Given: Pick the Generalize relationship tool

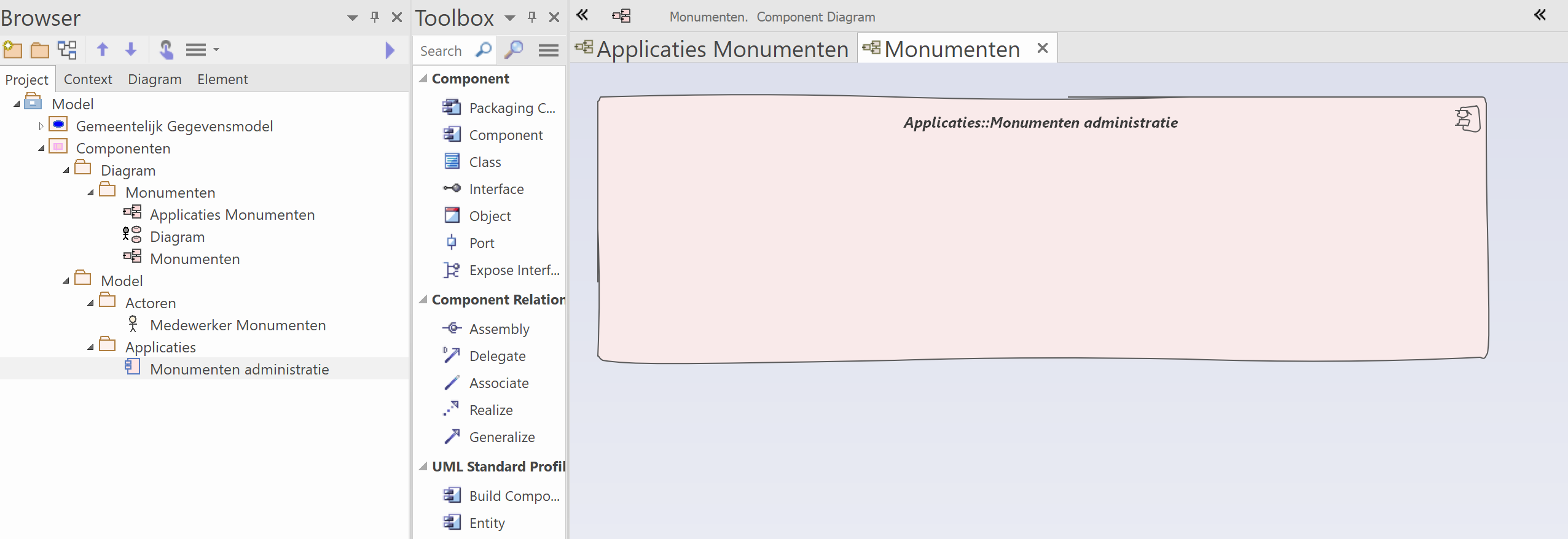Looking at the screenshot, I should tap(501, 437).
